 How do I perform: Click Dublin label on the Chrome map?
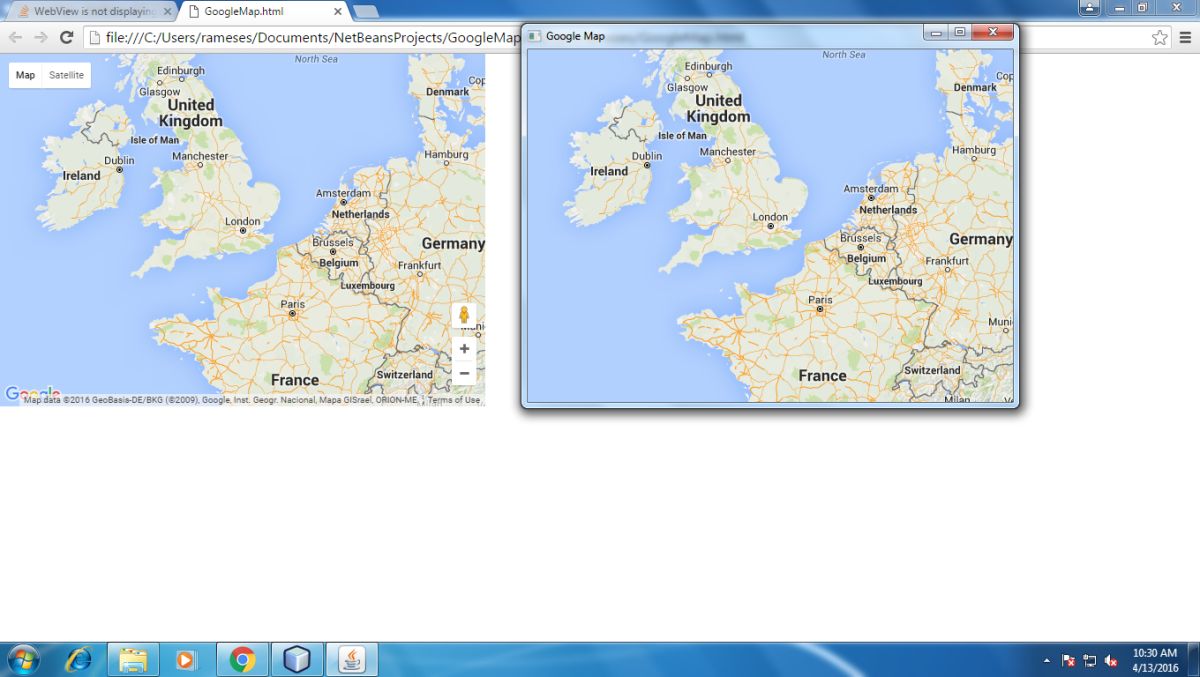coord(119,160)
